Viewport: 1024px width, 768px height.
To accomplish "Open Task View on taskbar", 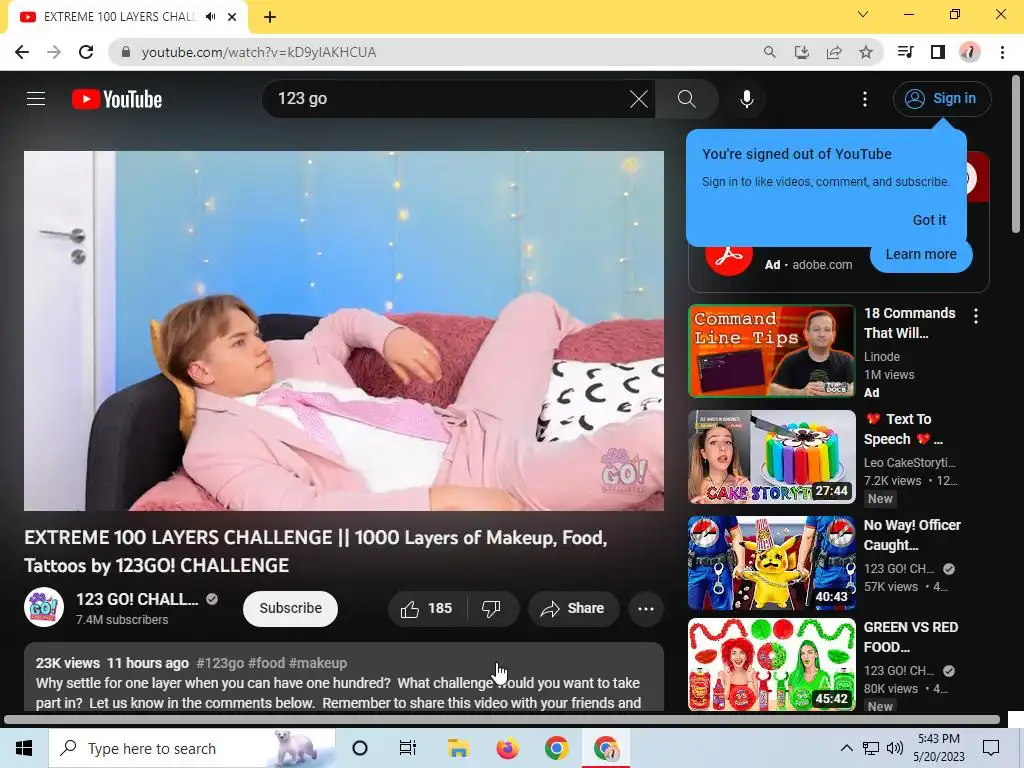I will [x=408, y=748].
